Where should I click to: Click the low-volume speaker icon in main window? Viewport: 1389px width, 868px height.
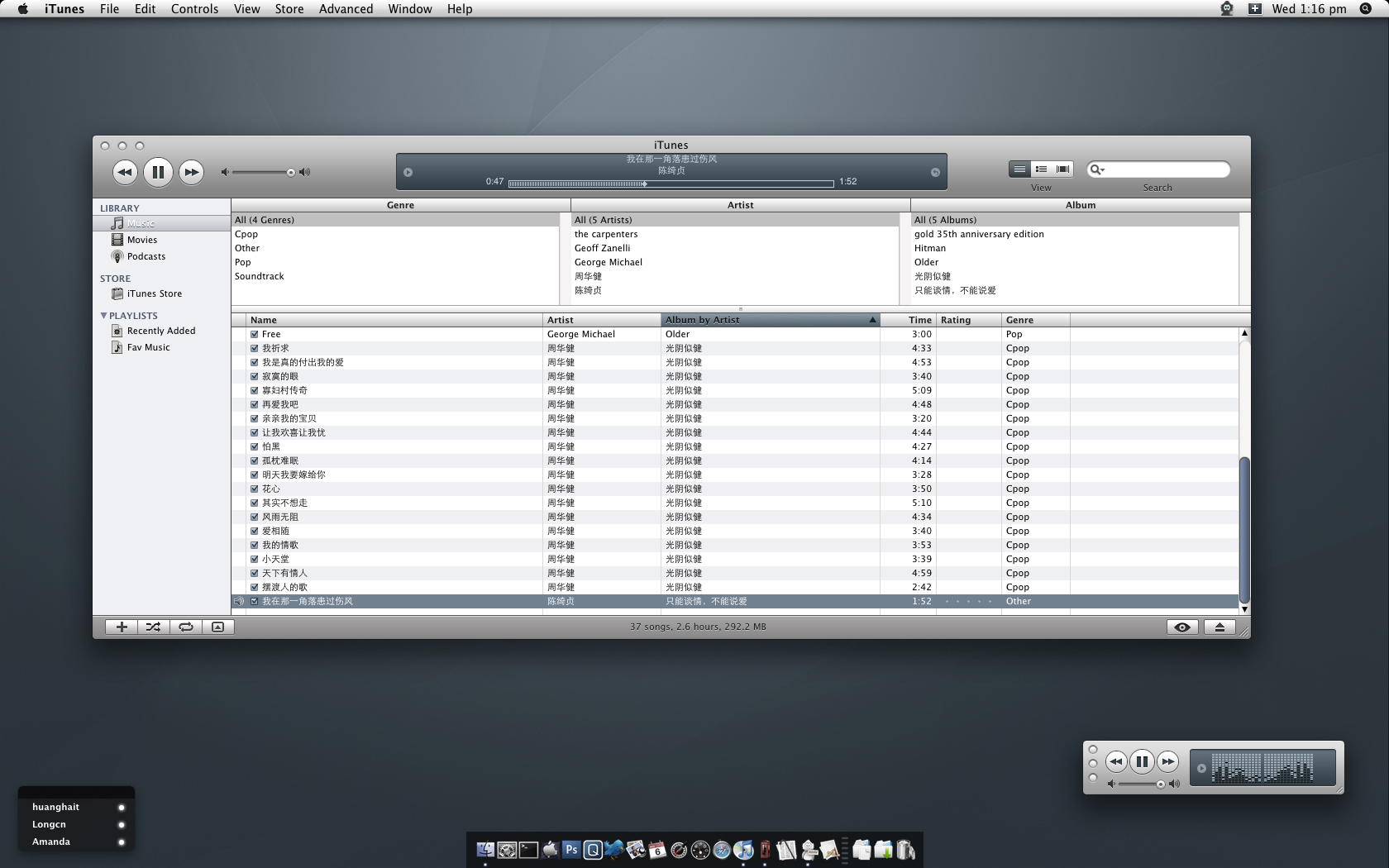coord(224,172)
